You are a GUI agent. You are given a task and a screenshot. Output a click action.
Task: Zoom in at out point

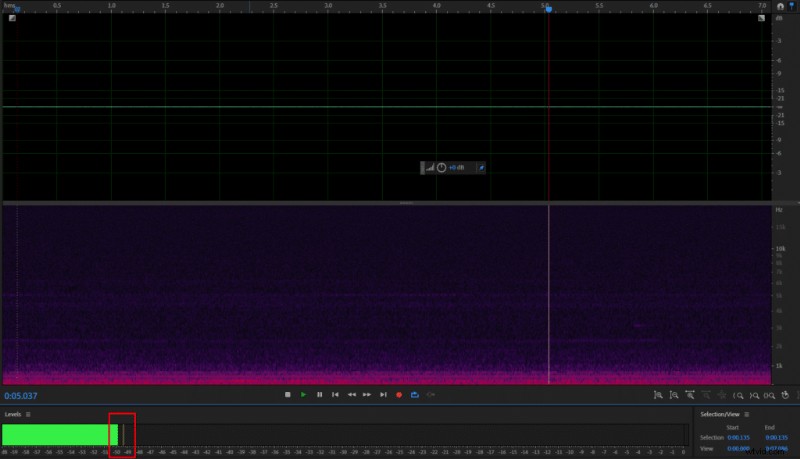[x=754, y=395]
